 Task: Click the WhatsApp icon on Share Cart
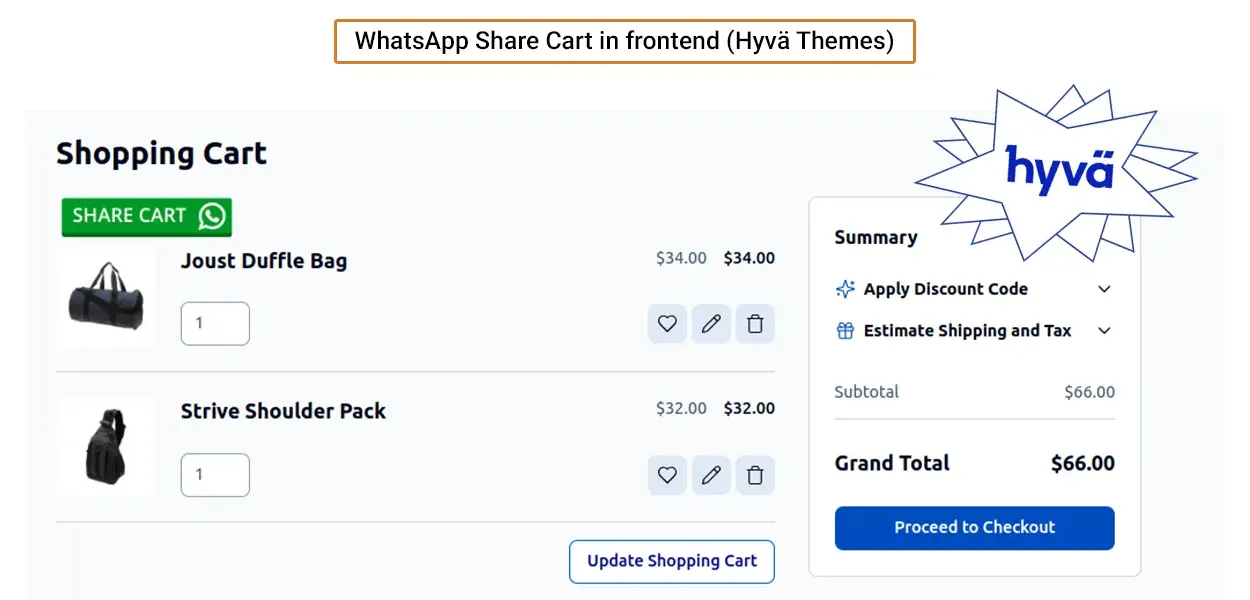click(x=212, y=216)
